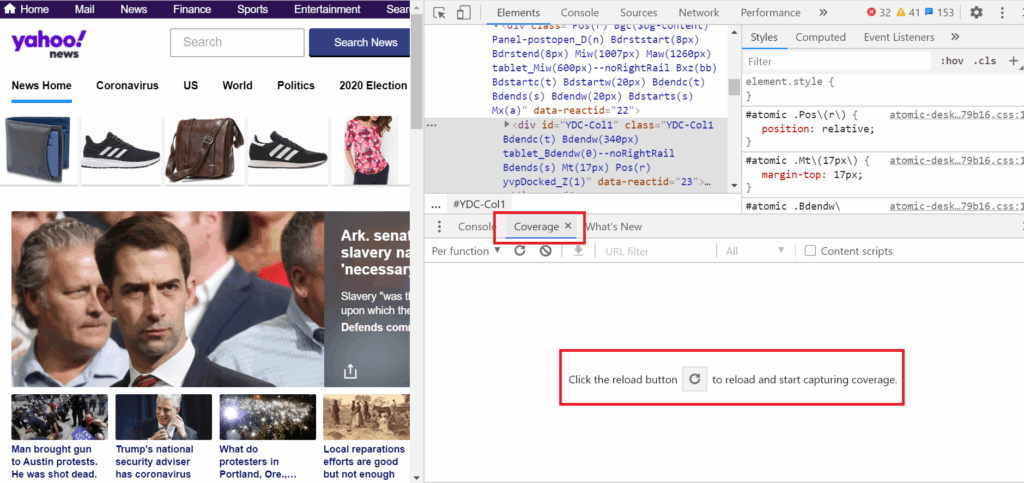Click the brown leather bag ad thumbnail

204,151
